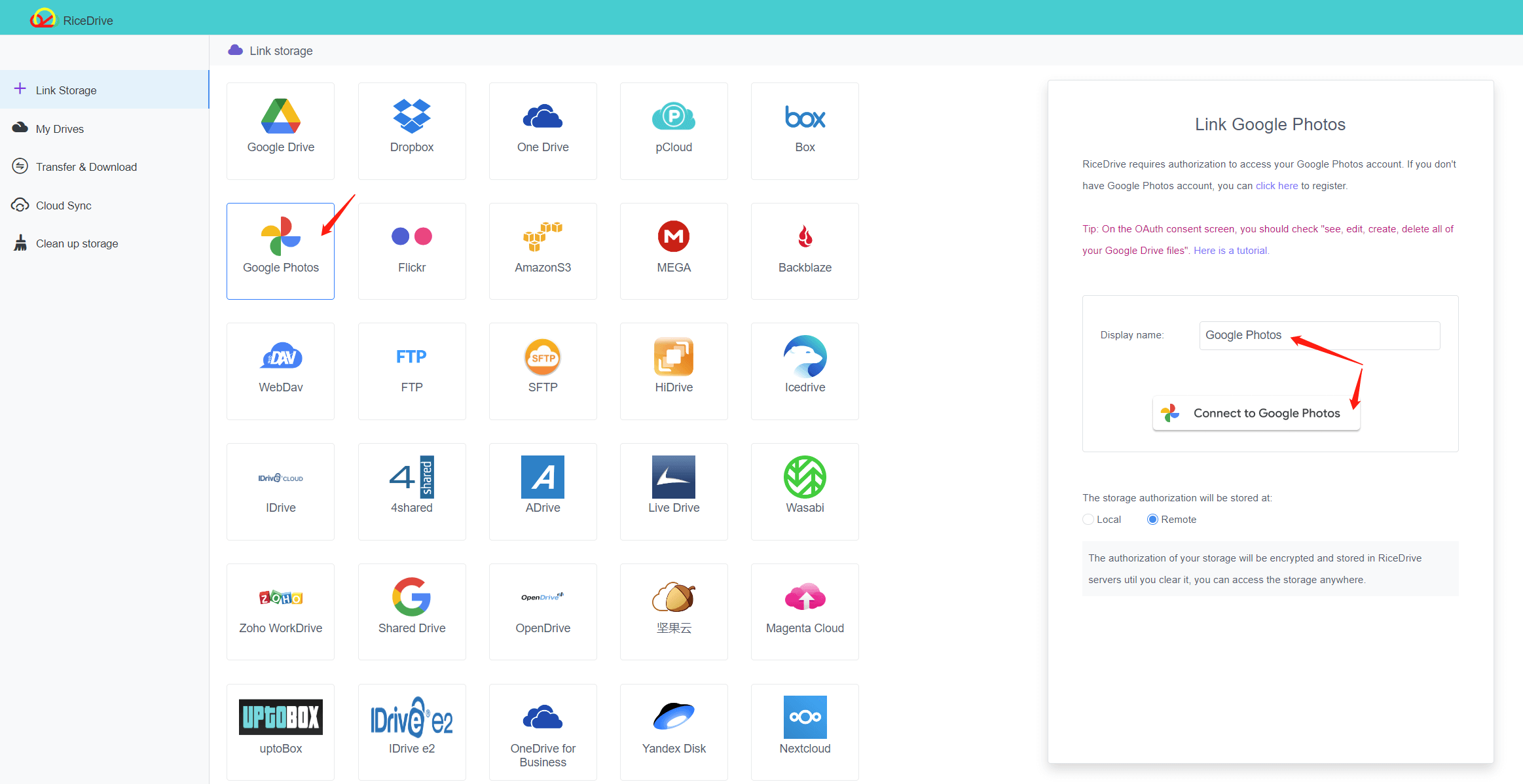Open Cloud Sync section
Screen dimensions: 1523x784
click(x=63, y=205)
